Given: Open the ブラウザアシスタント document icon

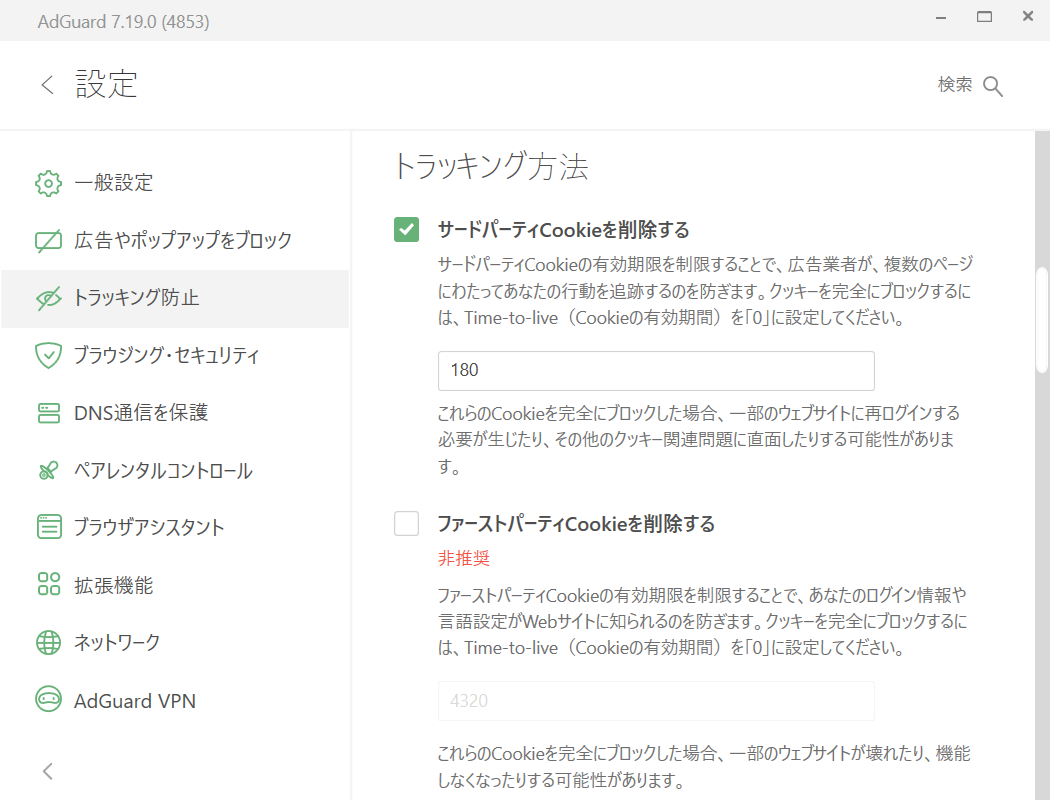Looking at the screenshot, I should coord(47,528).
